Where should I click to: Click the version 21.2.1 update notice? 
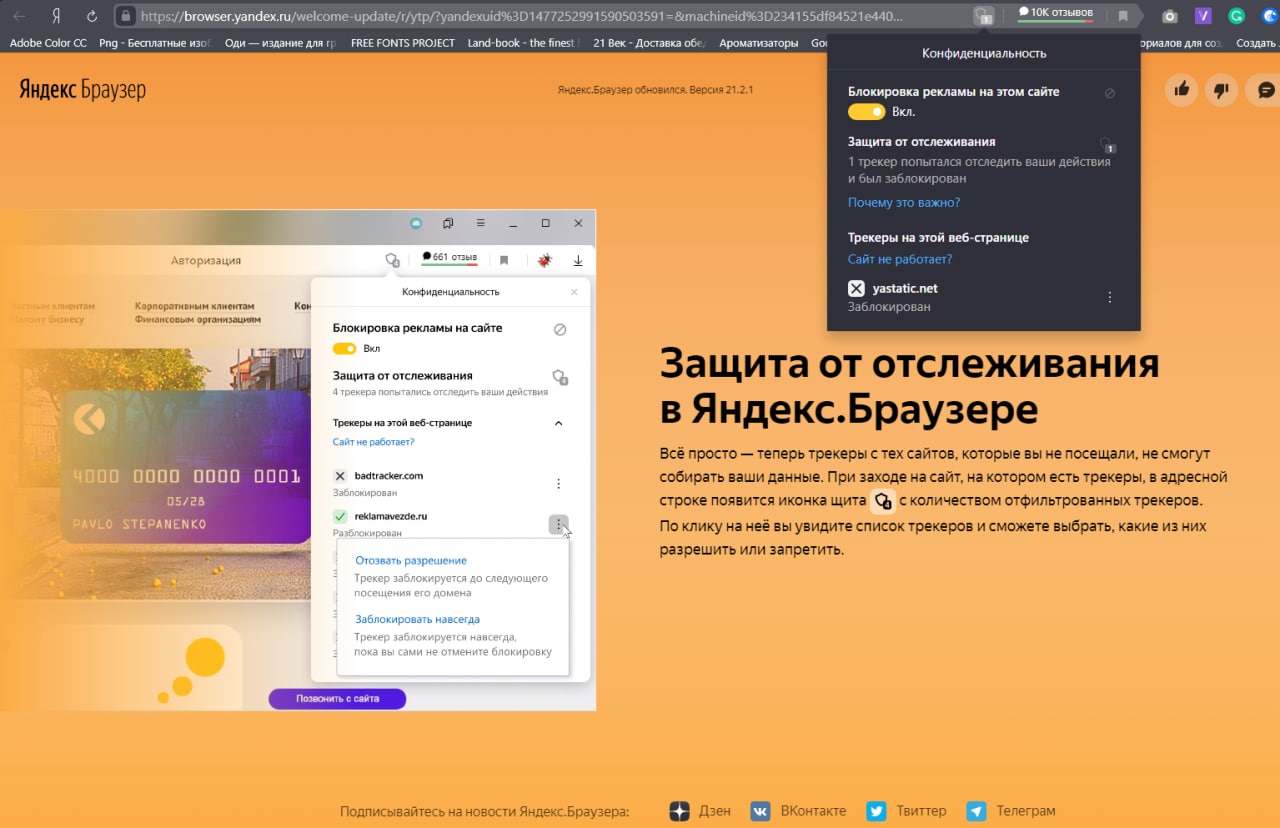point(655,90)
